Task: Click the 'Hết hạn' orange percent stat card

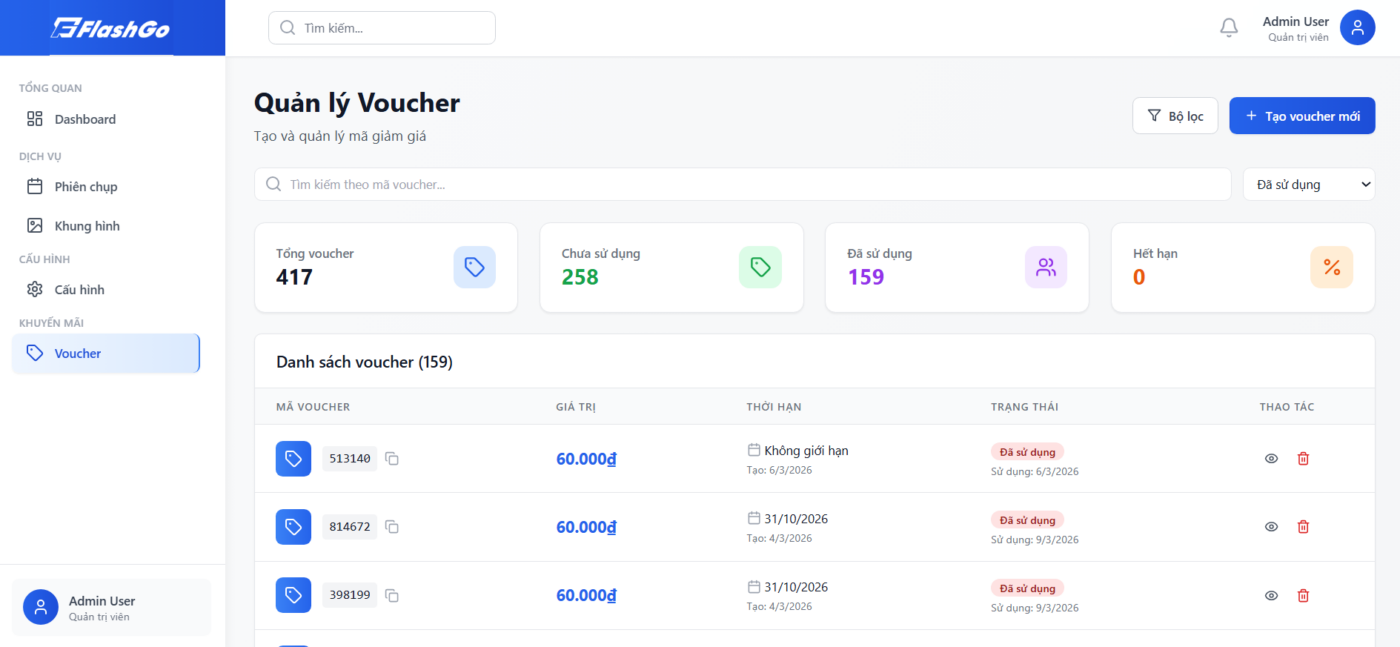Action: click(x=1242, y=267)
